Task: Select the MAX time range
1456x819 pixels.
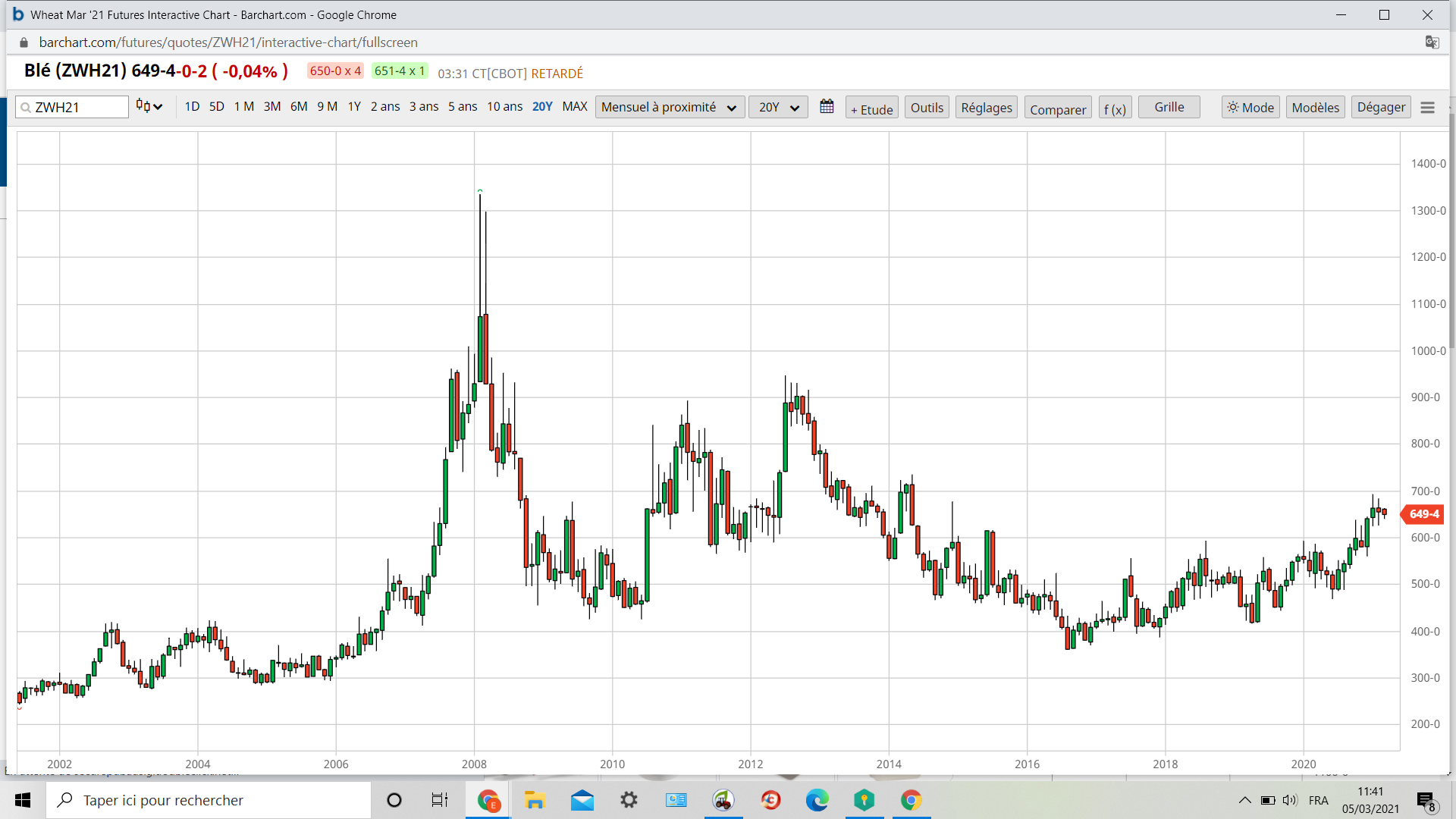Action: [574, 106]
